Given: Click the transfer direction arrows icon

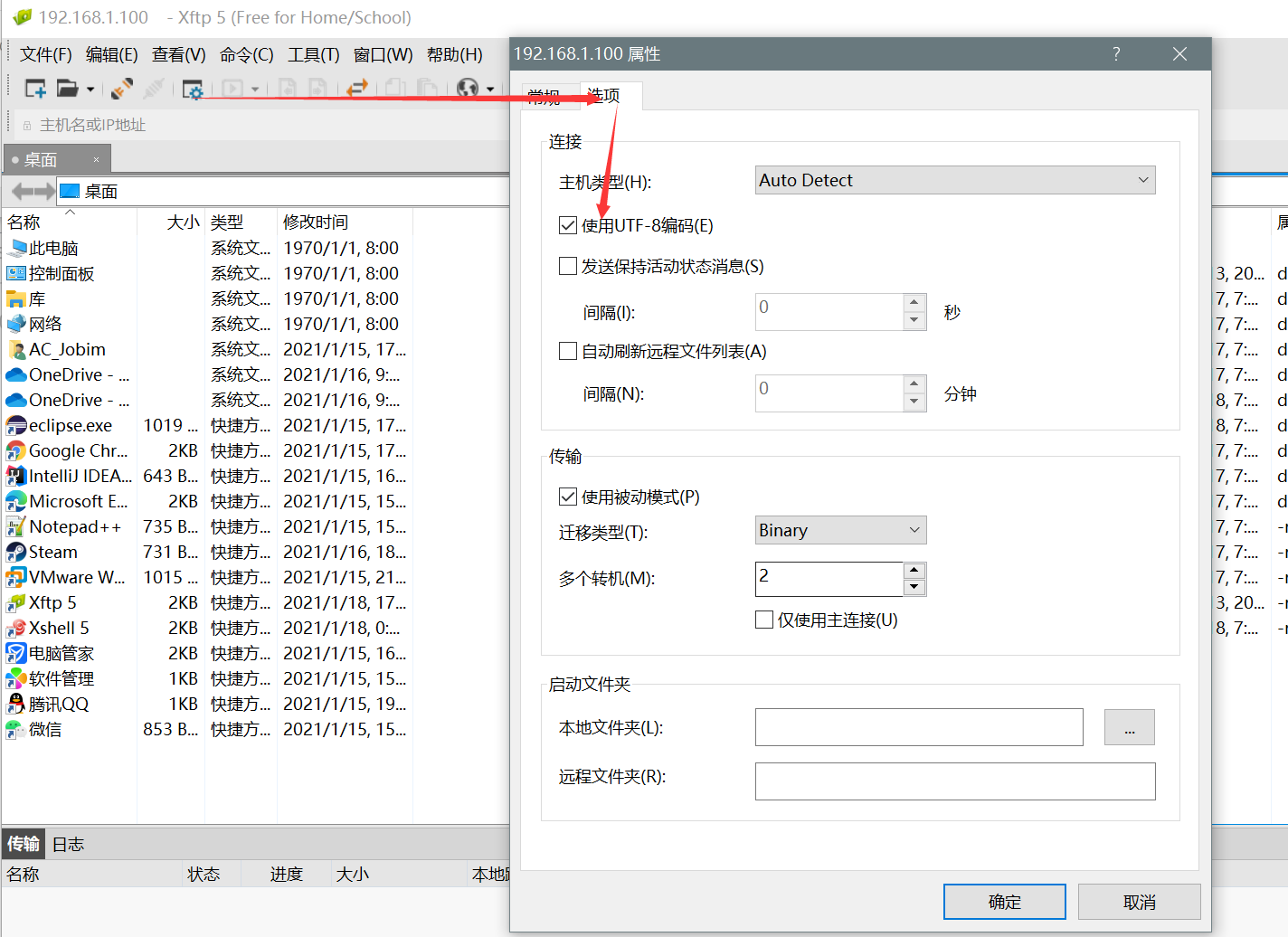Looking at the screenshot, I should click(355, 87).
